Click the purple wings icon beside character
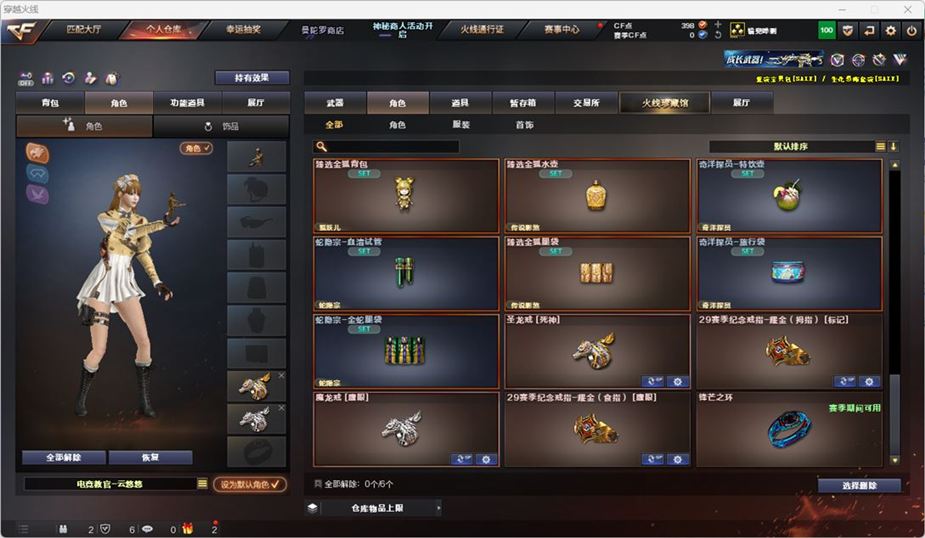 tap(37, 194)
